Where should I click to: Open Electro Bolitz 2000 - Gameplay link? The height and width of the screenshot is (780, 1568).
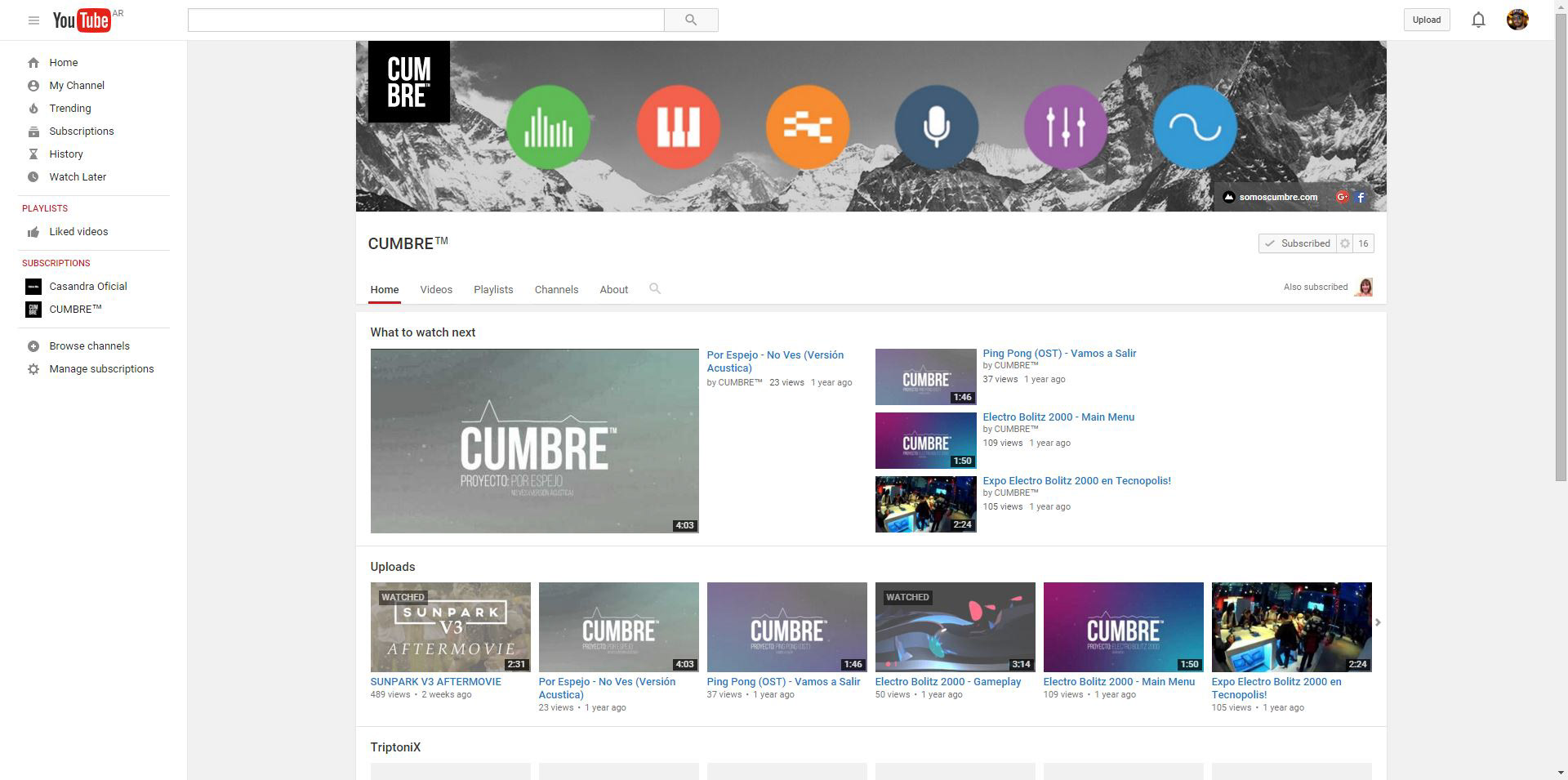point(948,682)
